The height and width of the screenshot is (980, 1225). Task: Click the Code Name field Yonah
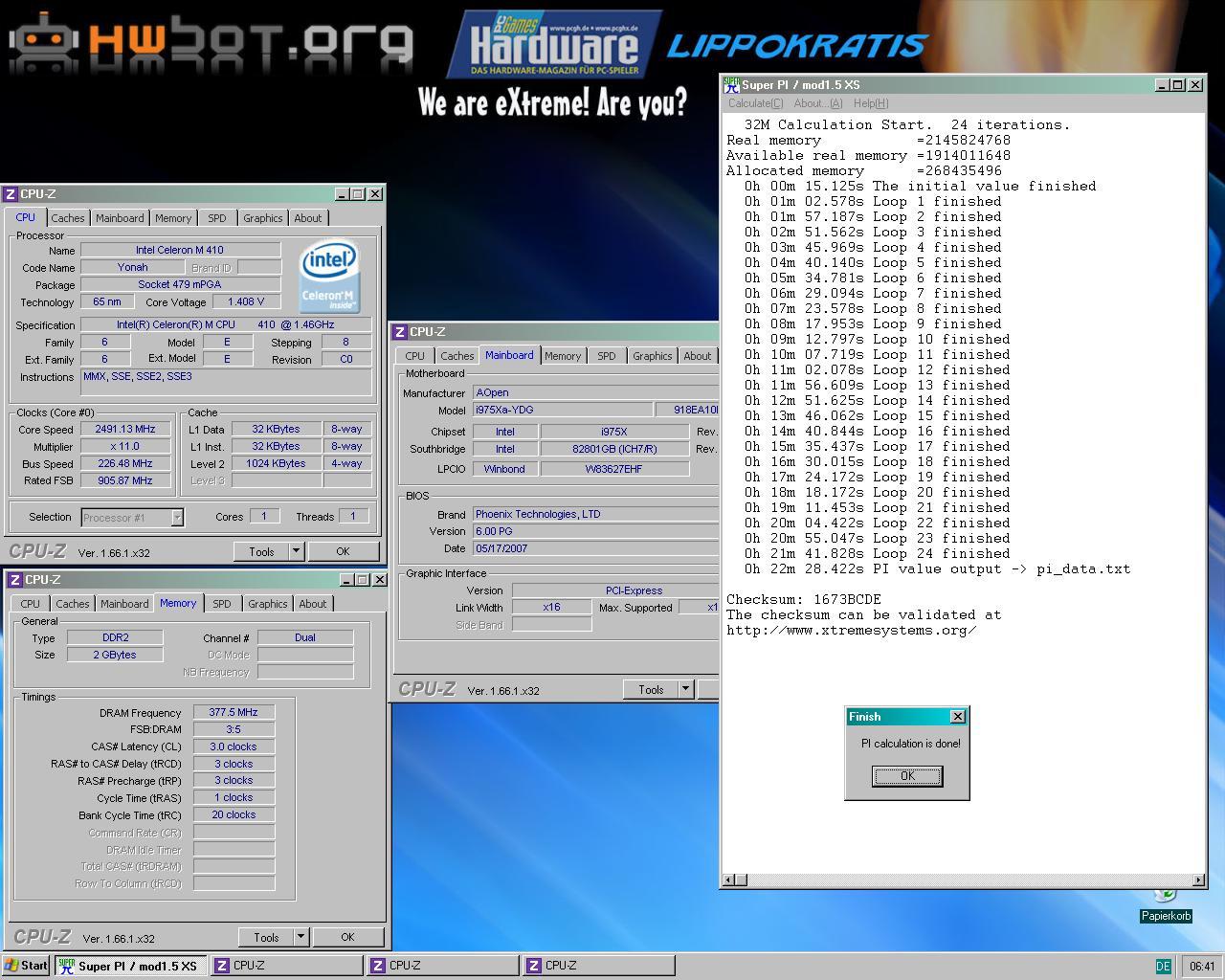132,268
